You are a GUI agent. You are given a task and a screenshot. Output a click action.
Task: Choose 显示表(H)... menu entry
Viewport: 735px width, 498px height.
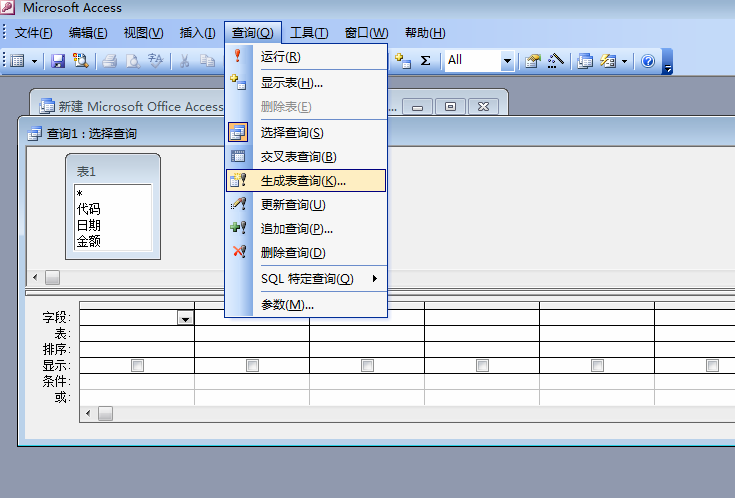coord(306,83)
